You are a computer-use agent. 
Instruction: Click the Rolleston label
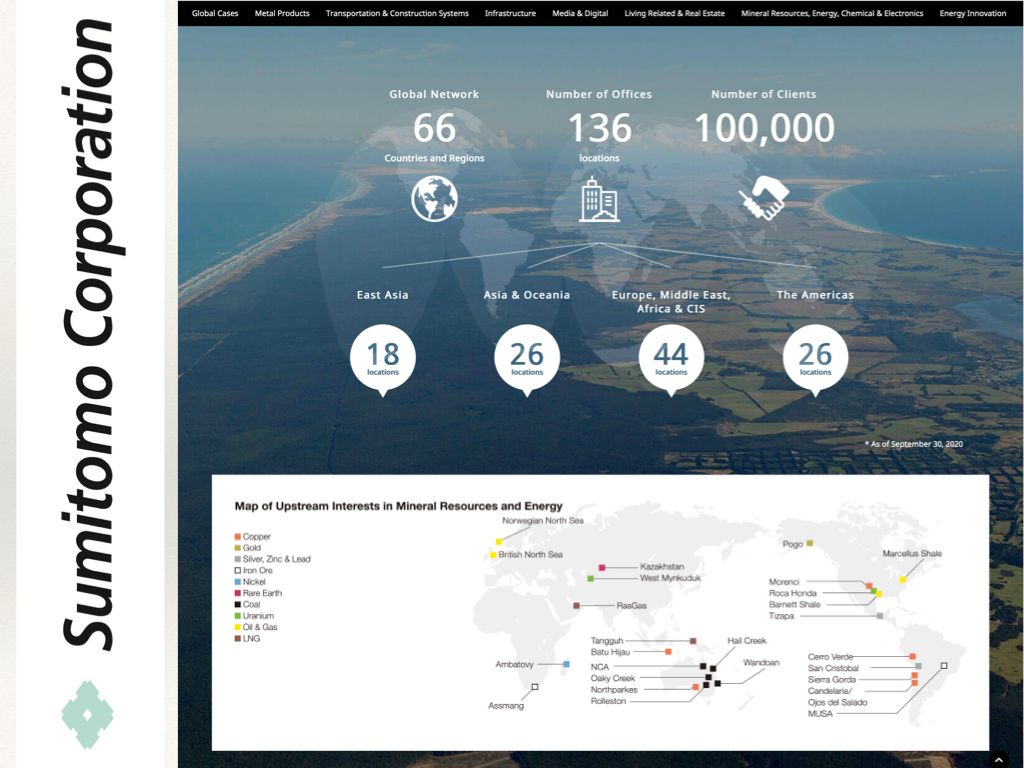608,701
